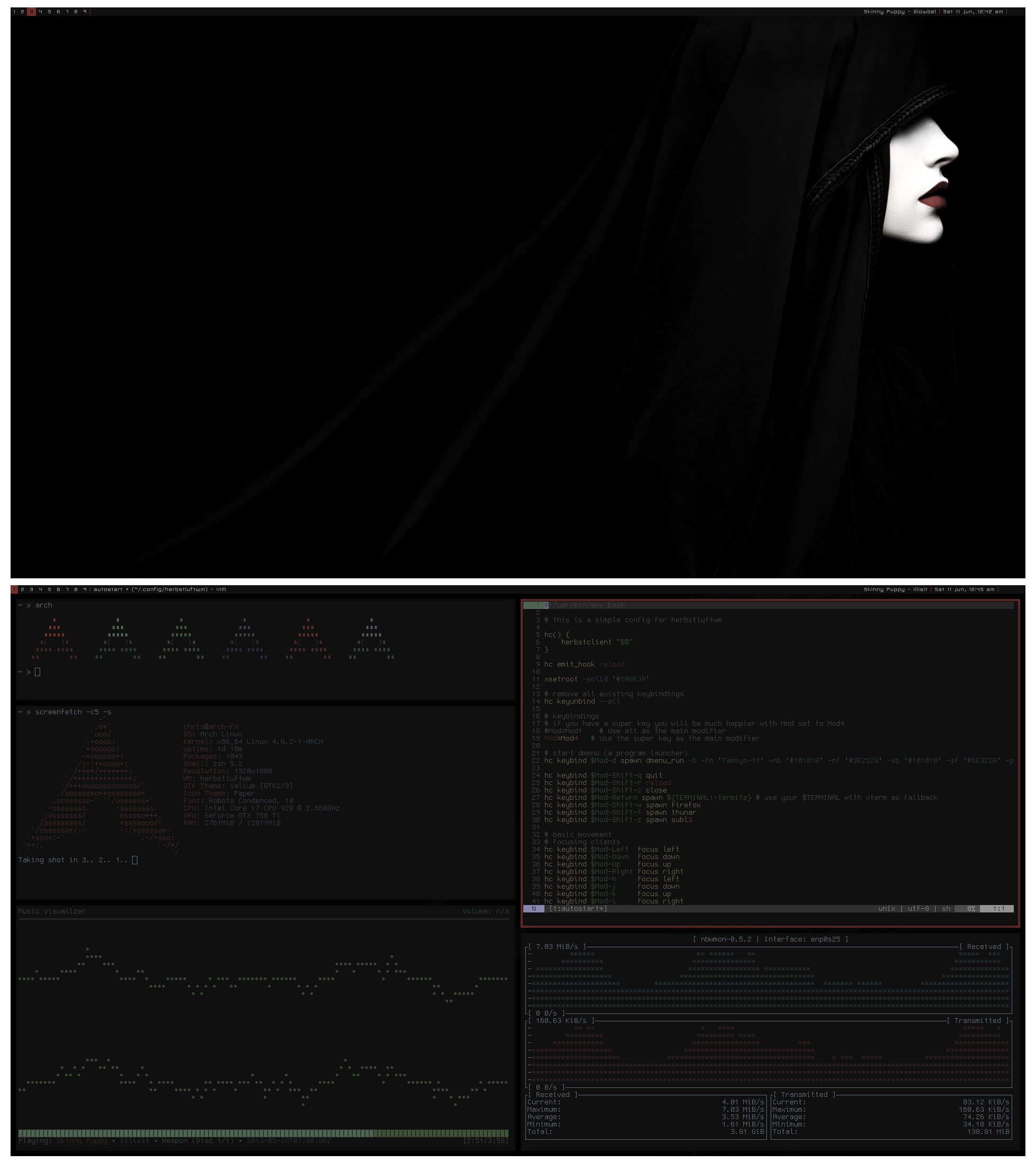Click vim line 'hc emit_hook reload'
Viewport: 1036px width, 1163px height.
(584, 664)
